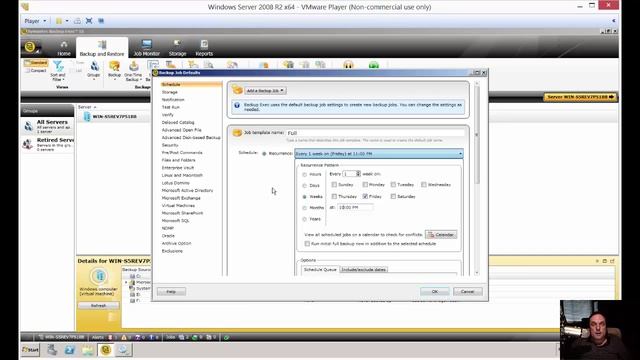Select Advanced Open File settings
Viewport: 640px width, 360px height.
coord(182,130)
